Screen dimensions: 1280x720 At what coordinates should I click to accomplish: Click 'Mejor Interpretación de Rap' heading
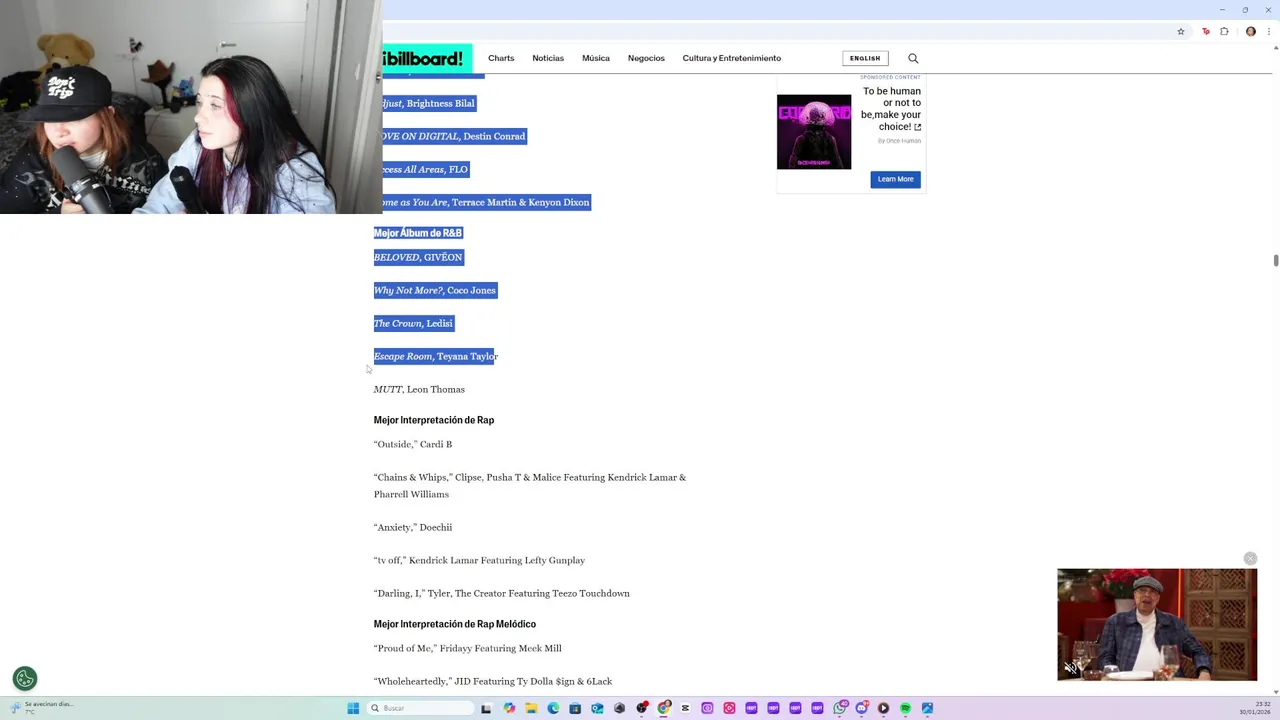(434, 420)
